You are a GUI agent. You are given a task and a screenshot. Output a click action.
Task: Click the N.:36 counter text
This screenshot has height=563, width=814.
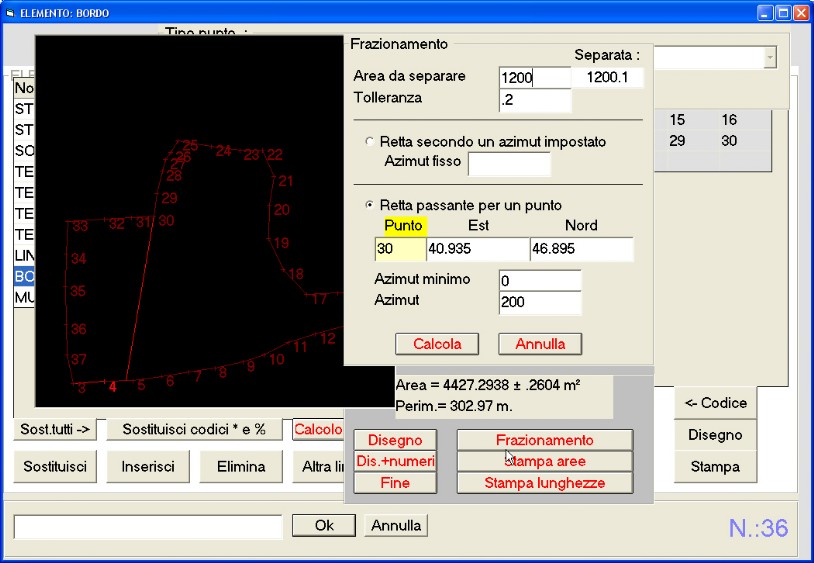pyautogui.click(x=758, y=528)
